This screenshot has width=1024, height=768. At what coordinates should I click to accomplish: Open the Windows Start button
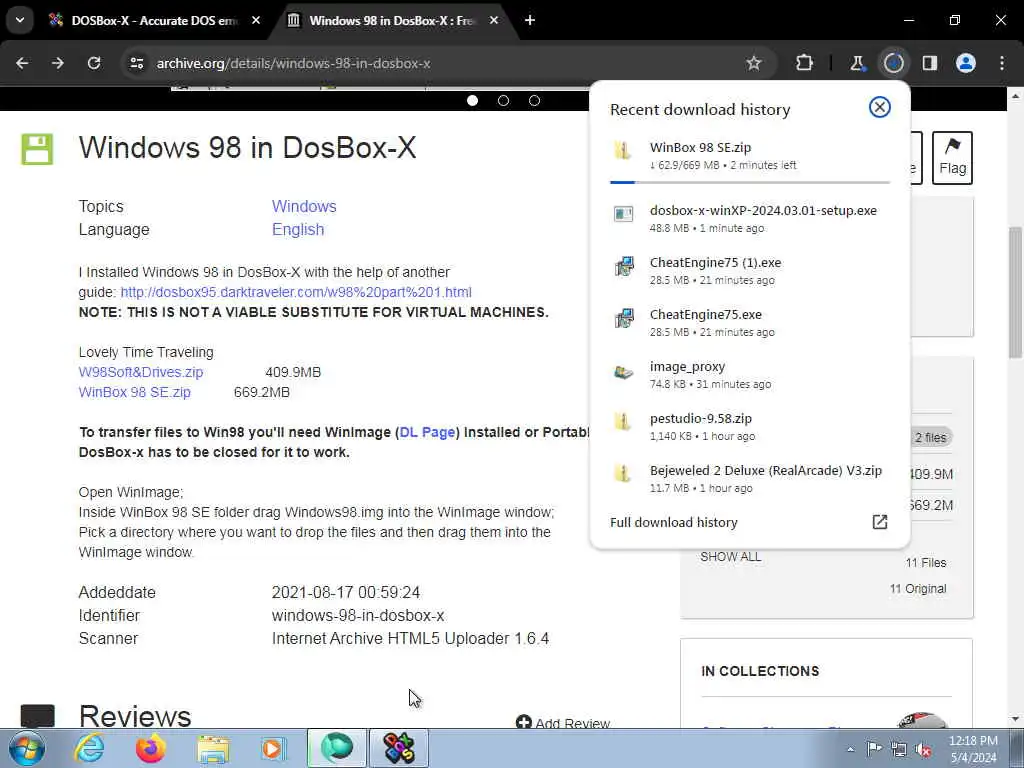27,748
